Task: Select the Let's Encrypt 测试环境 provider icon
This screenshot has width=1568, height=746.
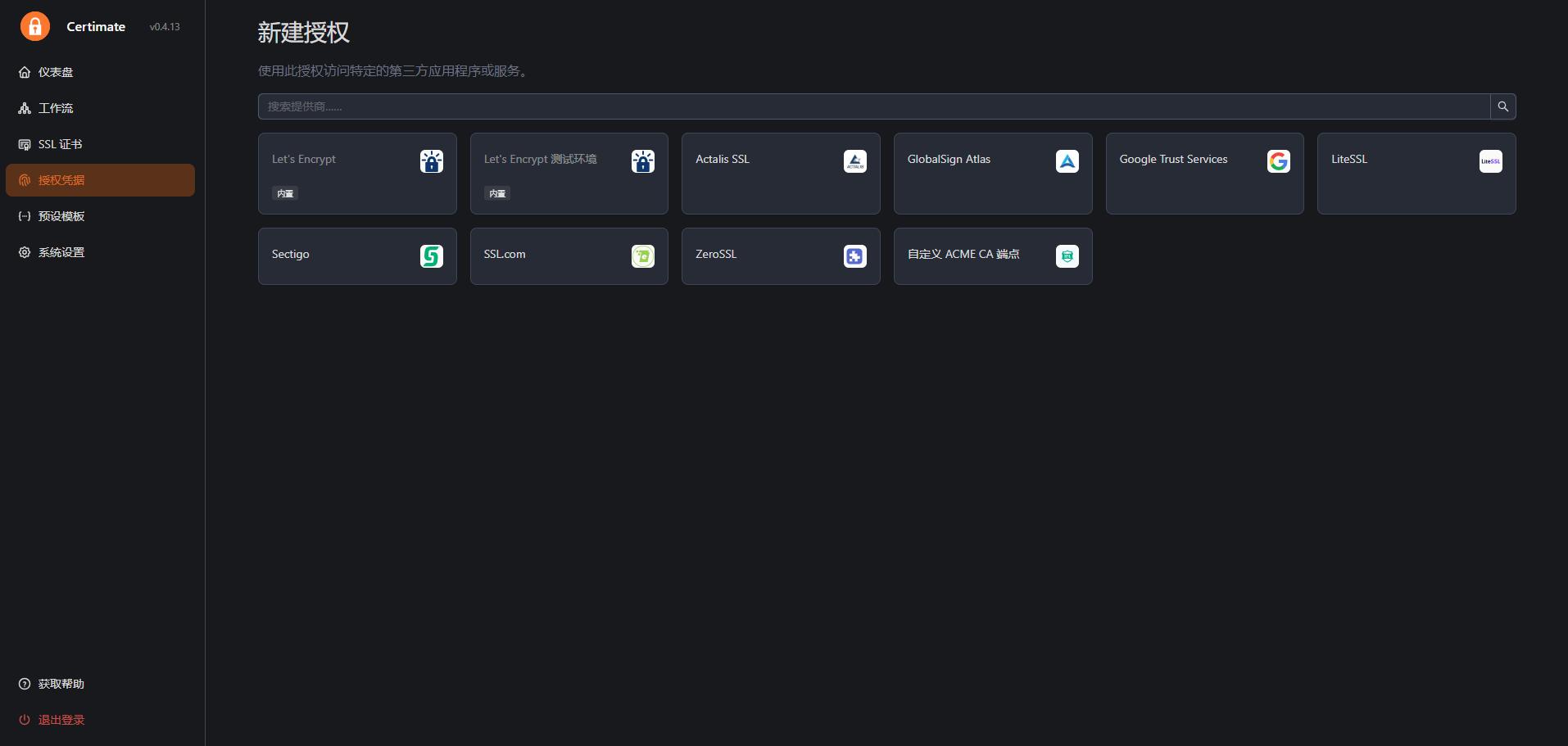Action: tap(643, 161)
